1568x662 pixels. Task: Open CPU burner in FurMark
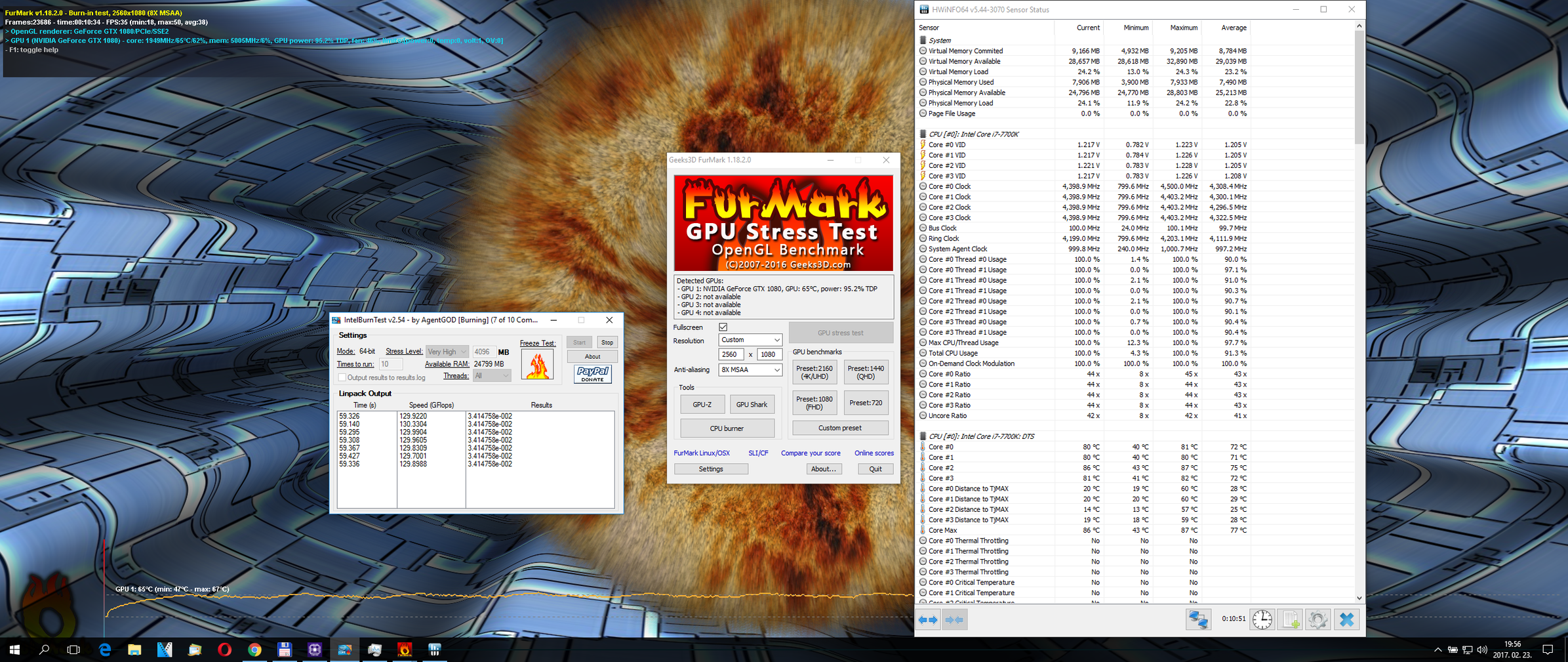(x=727, y=428)
